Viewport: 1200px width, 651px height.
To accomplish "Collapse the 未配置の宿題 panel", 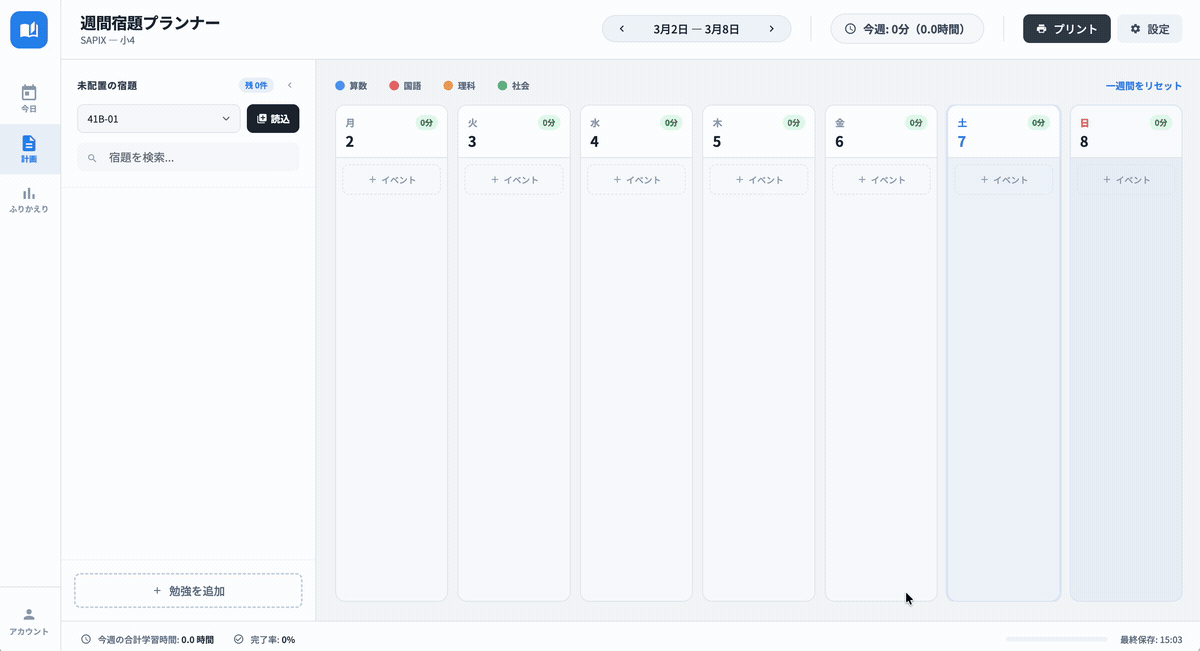I will click(290, 86).
